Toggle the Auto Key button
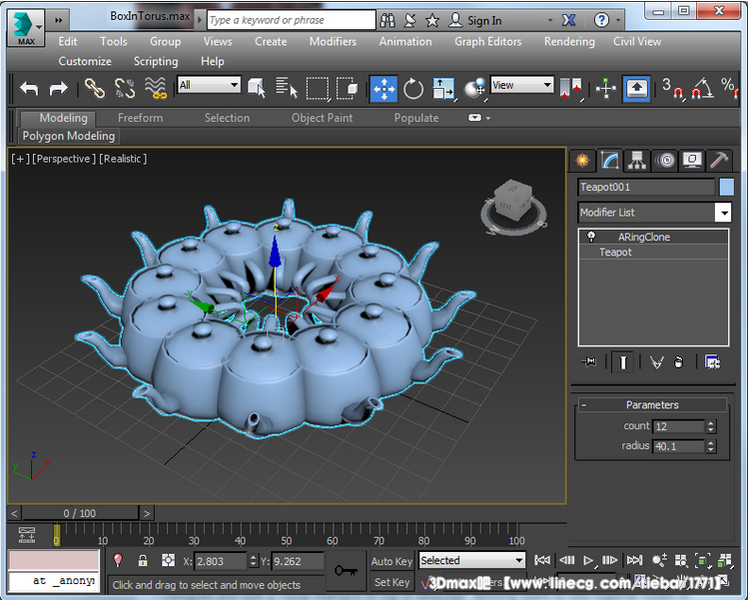This screenshot has width=750, height=600. click(x=392, y=561)
